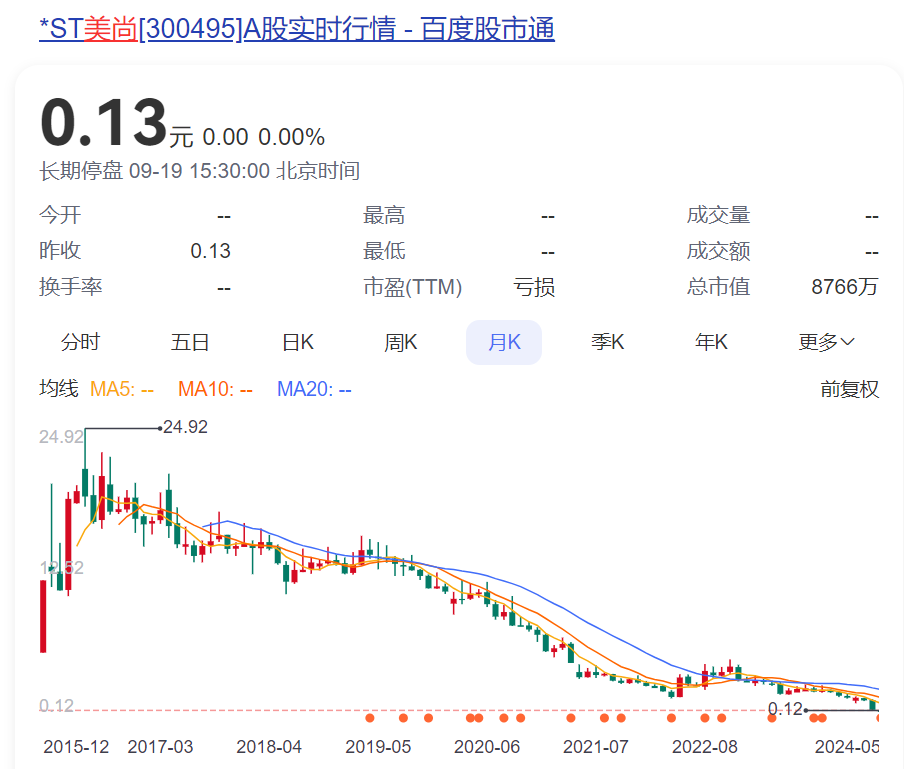Expand the 更多 dropdown menu
The image size is (904, 769).
point(827,342)
